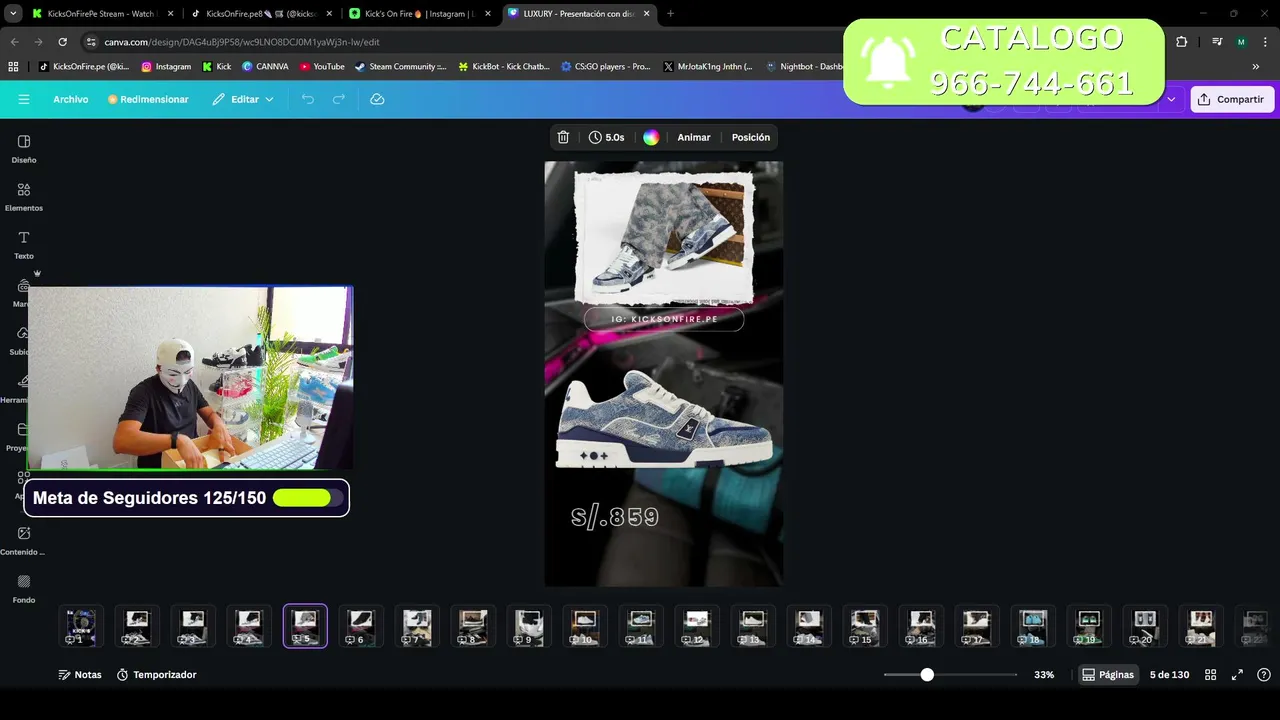Open the 5.0s page duration setting
Viewport: 1280px width, 720px height.
(x=607, y=137)
